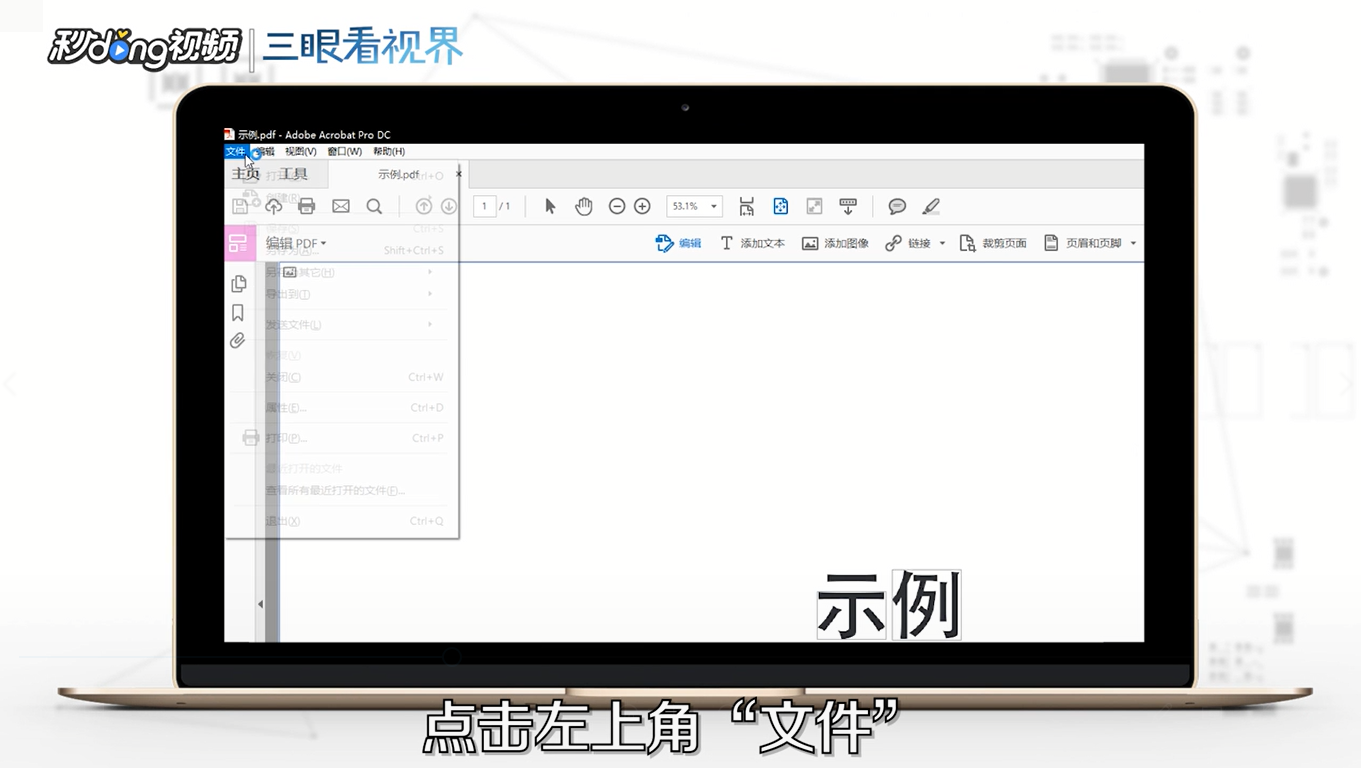Screen dimensions: 1361x768
Task: Open the 文件 menu
Action: click(x=235, y=151)
